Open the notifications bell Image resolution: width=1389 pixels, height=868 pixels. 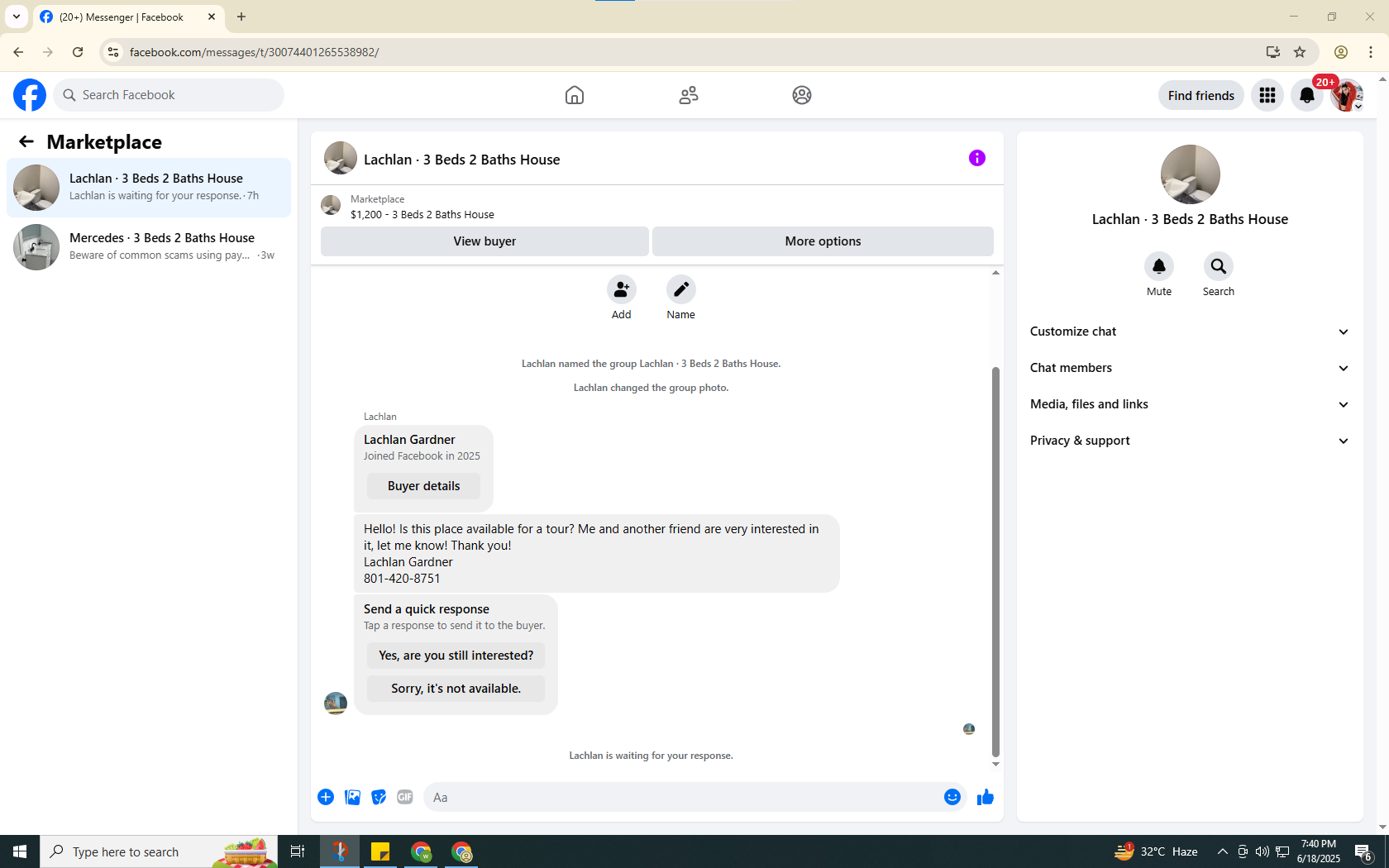click(x=1307, y=95)
